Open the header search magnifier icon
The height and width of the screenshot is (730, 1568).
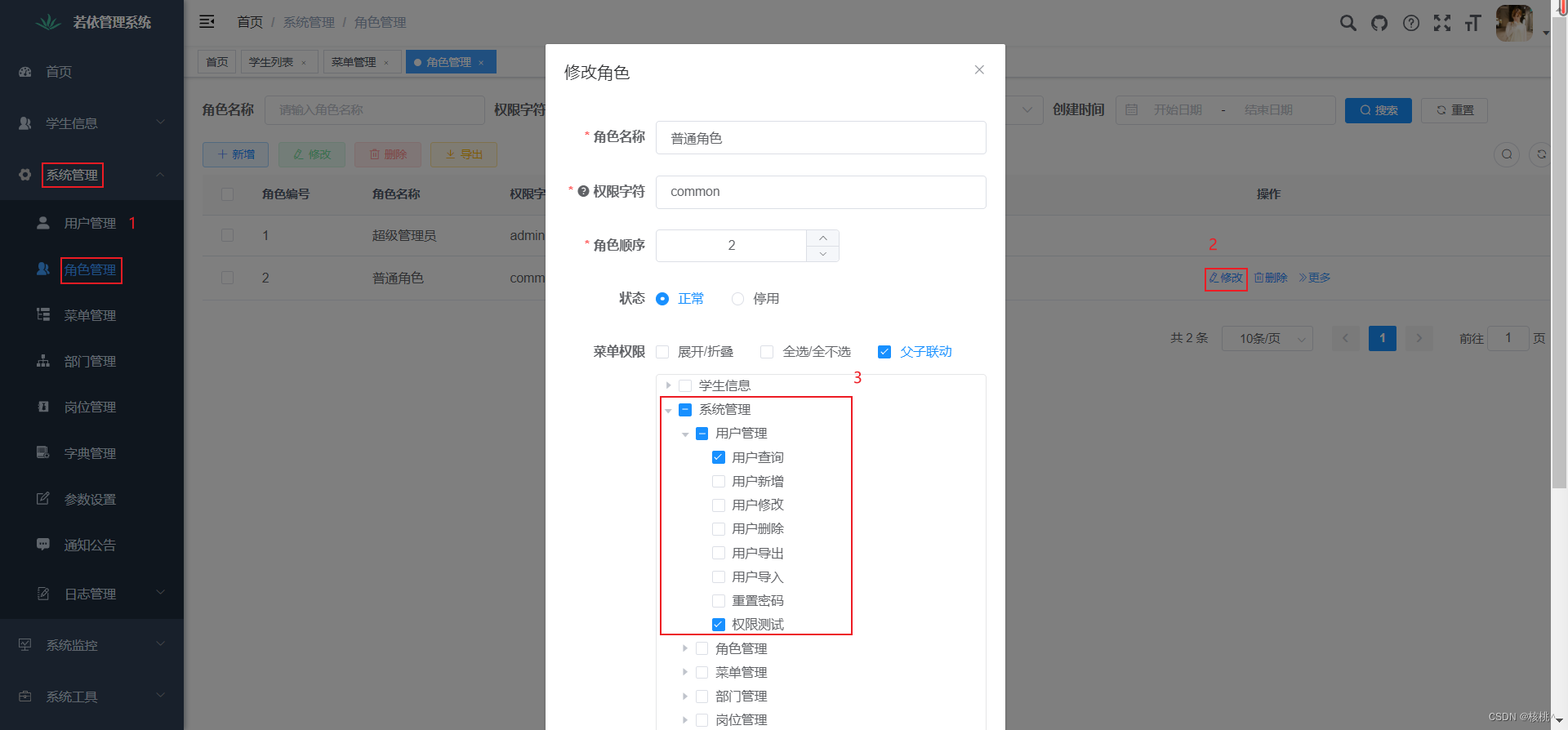pos(1348,23)
